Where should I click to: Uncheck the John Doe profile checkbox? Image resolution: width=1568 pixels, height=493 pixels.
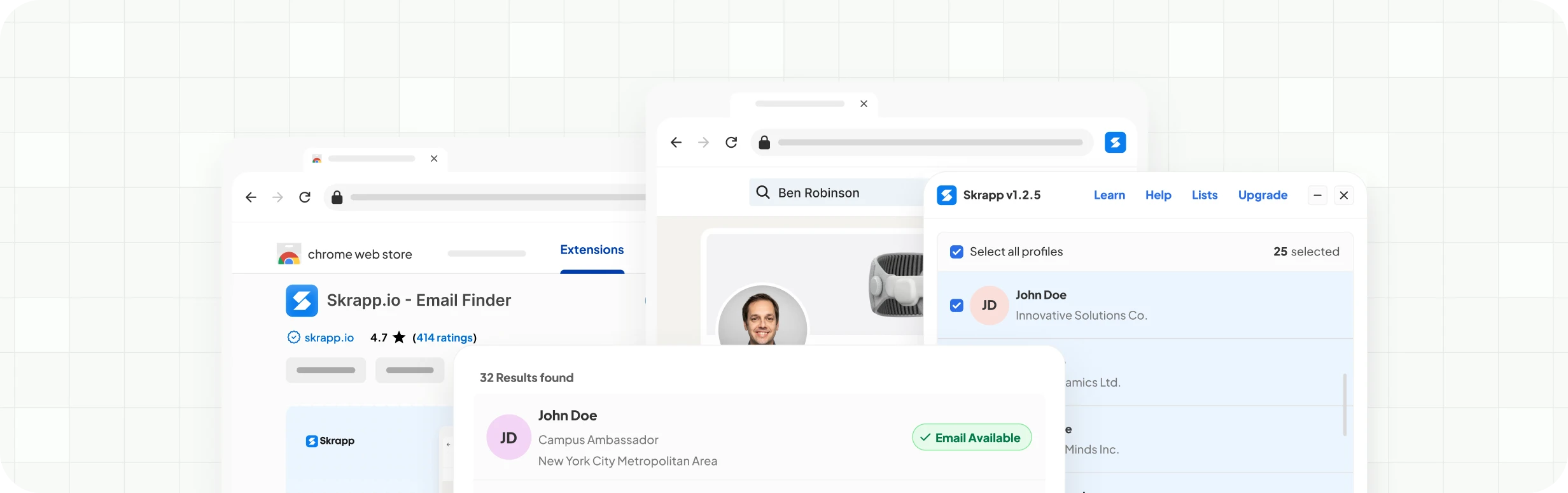(x=956, y=306)
